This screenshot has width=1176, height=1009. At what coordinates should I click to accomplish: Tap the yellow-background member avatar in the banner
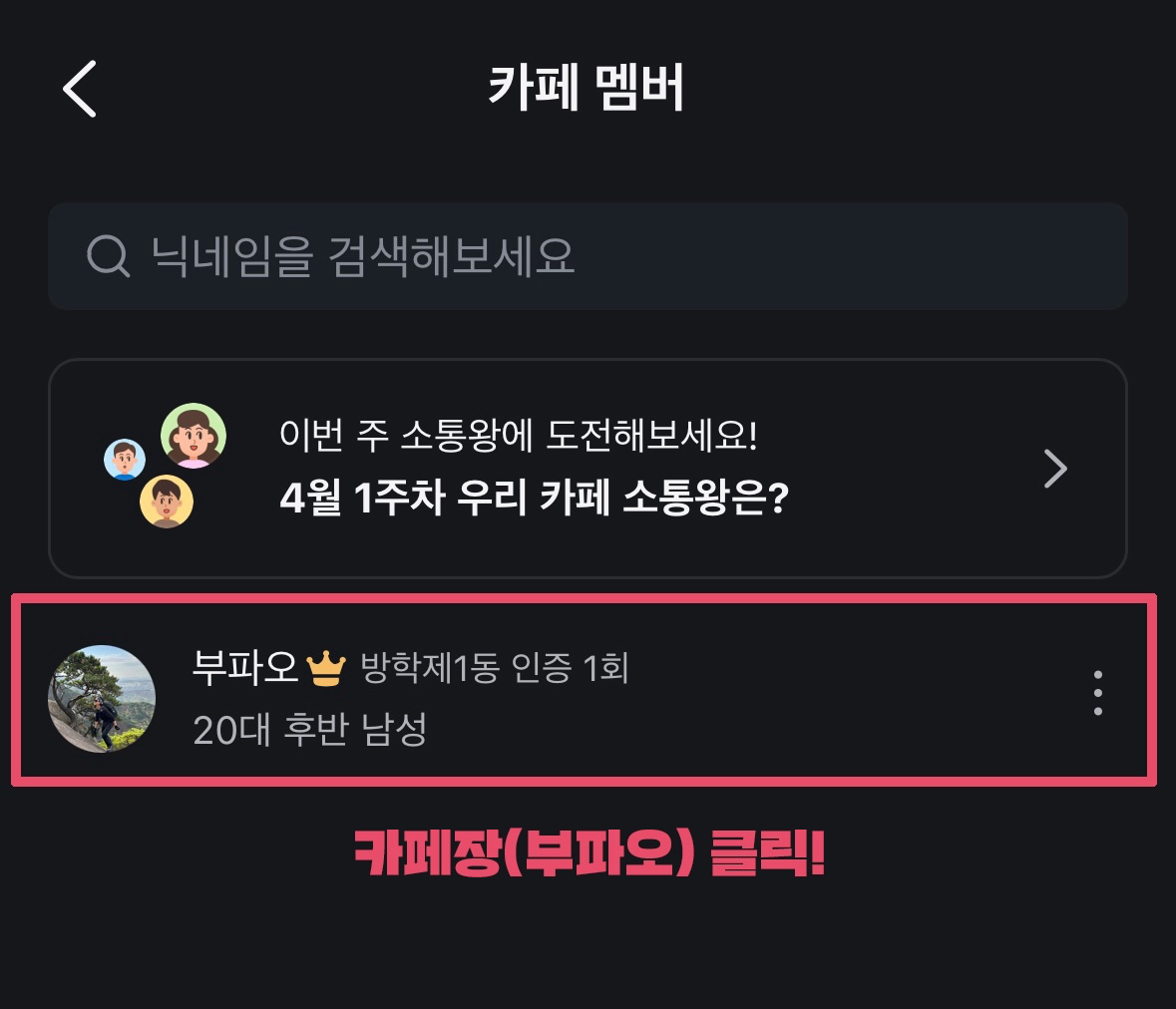point(166,503)
